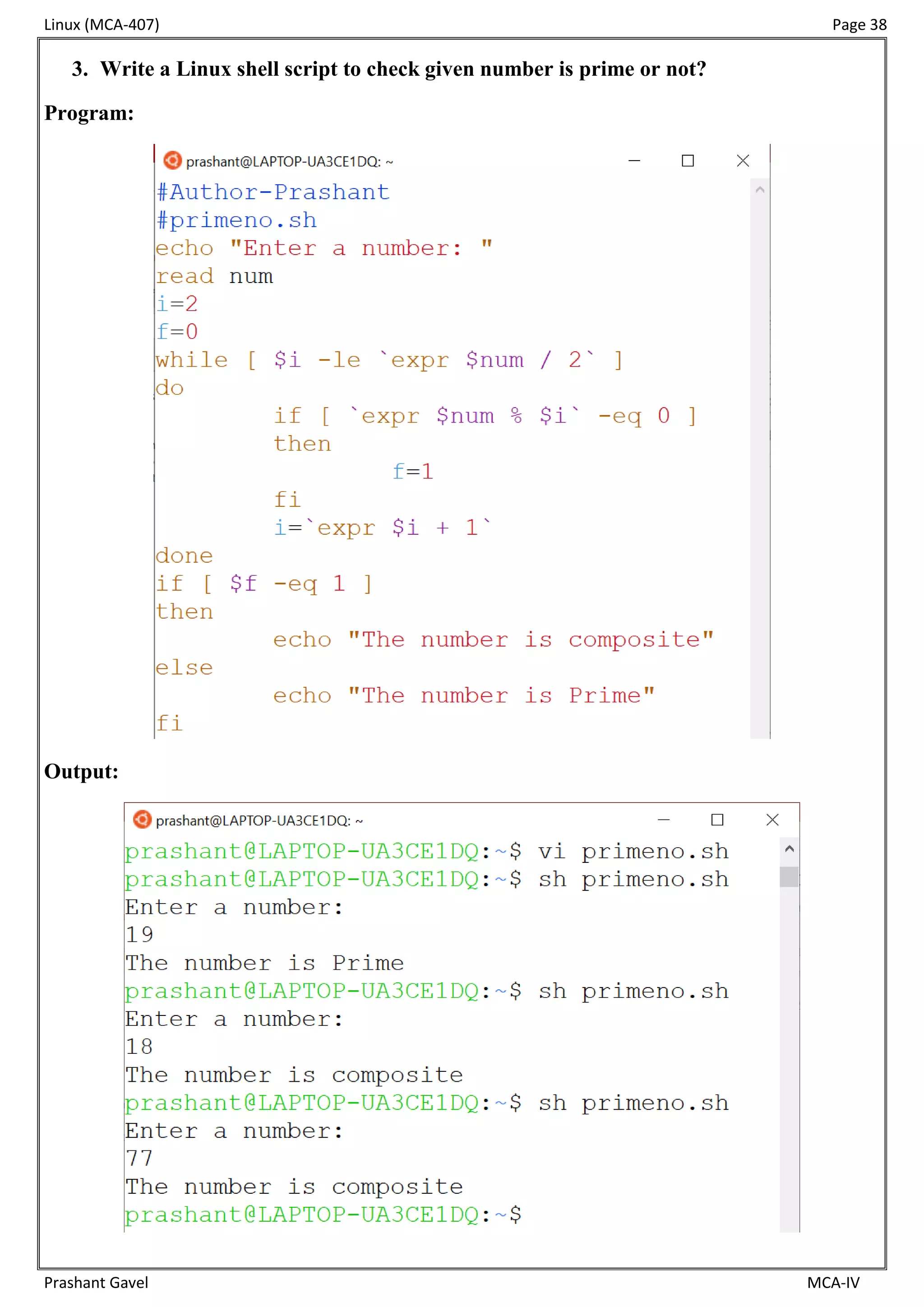The image size is (924, 1307).
Task: Click the 'vi primeno.sh' command line
Action: click(x=633, y=852)
